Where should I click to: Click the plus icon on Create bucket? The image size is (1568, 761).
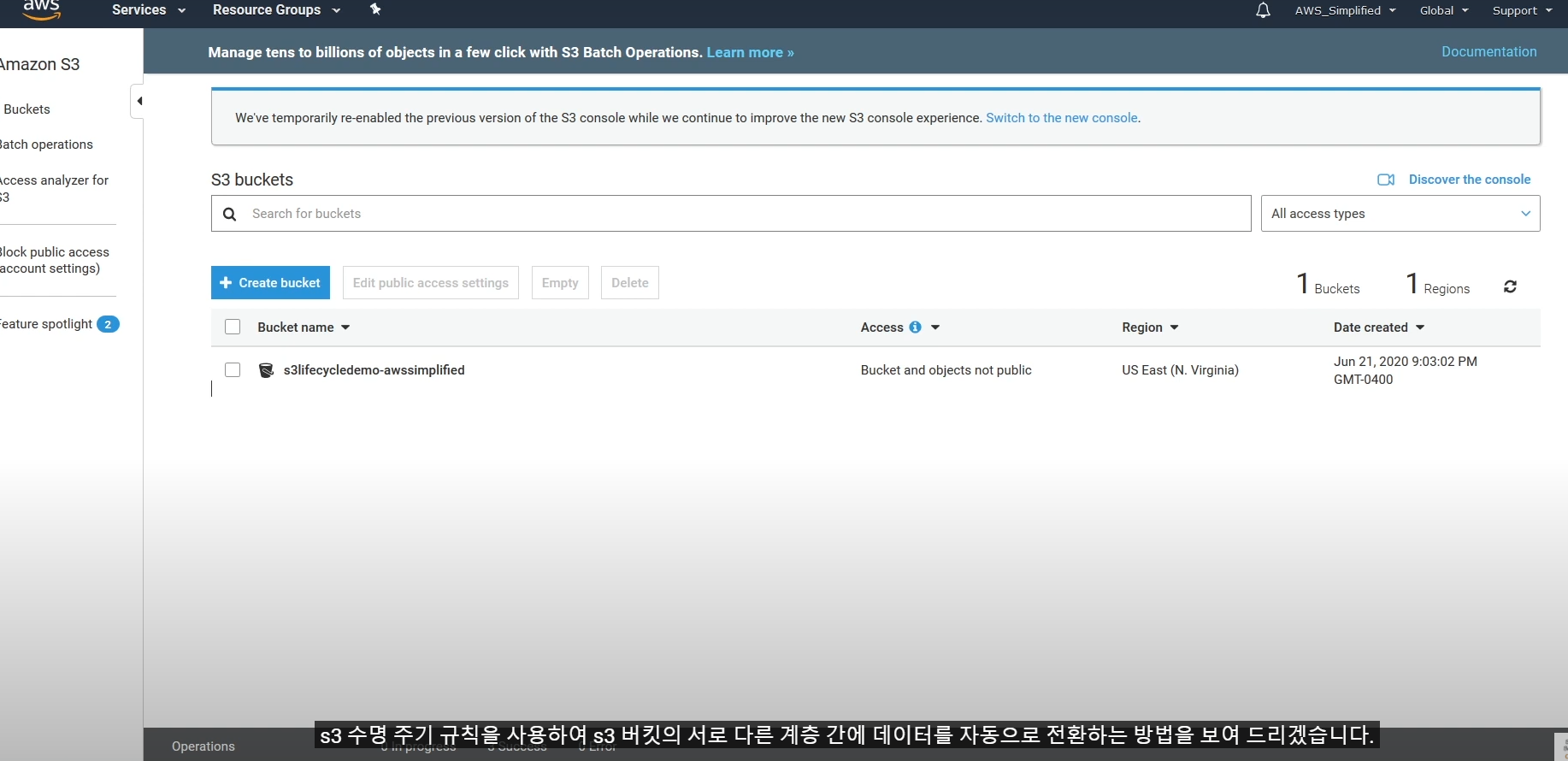point(226,283)
